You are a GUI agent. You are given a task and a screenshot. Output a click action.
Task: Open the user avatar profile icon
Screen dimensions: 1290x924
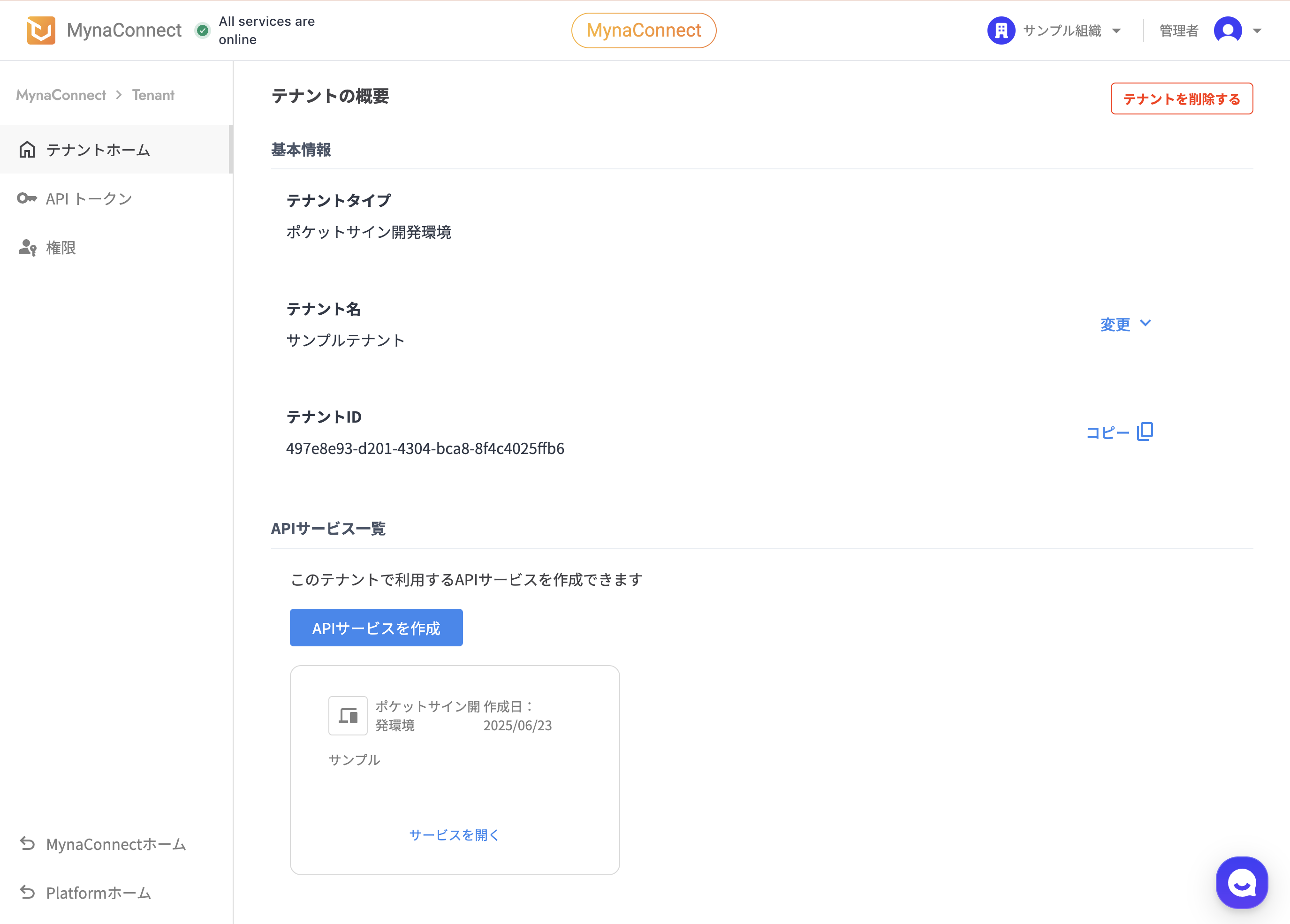coord(1228,30)
